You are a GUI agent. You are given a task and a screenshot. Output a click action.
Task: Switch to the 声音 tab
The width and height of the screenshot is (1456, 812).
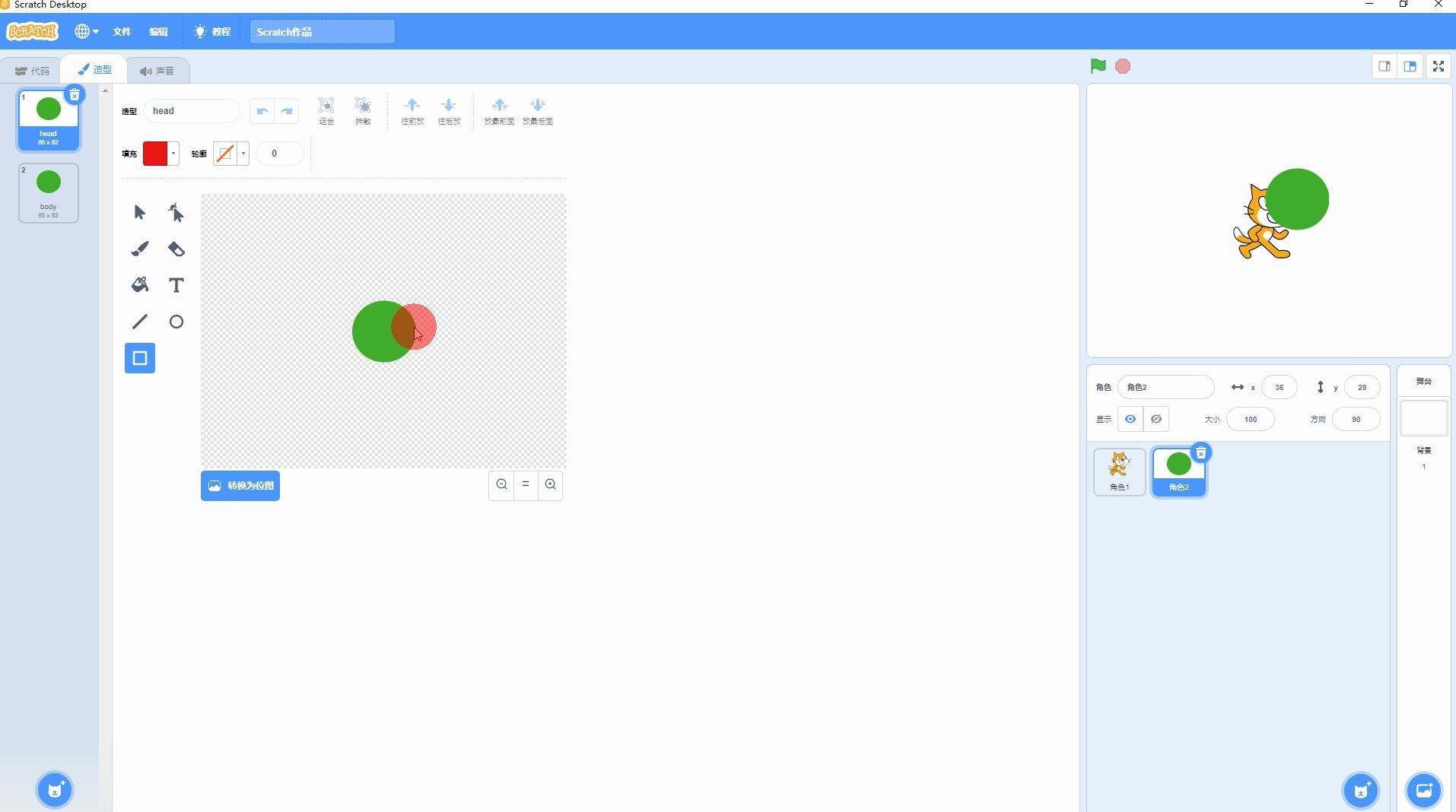(x=157, y=71)
